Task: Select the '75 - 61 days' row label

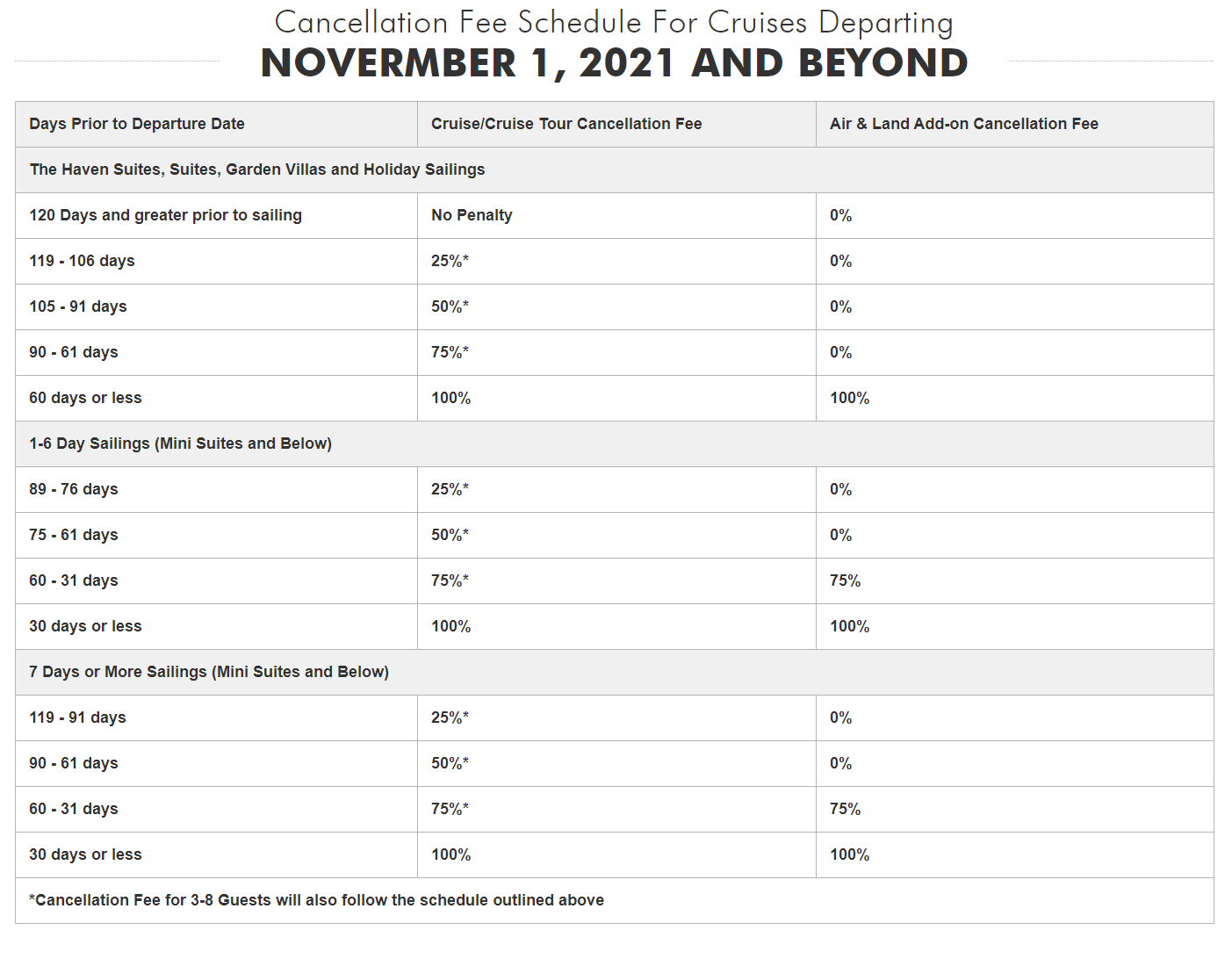Action: [74, 535]
